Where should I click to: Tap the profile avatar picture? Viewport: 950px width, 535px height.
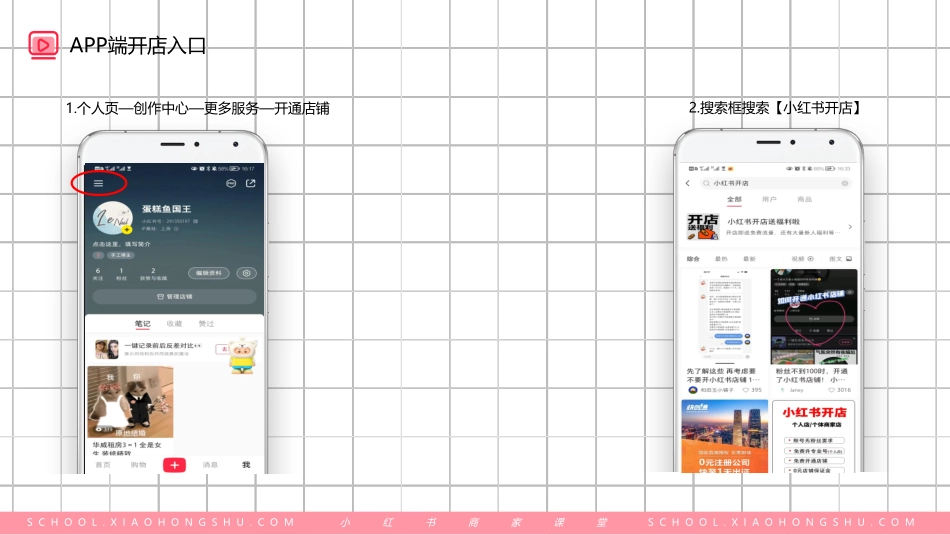[113, 216]
